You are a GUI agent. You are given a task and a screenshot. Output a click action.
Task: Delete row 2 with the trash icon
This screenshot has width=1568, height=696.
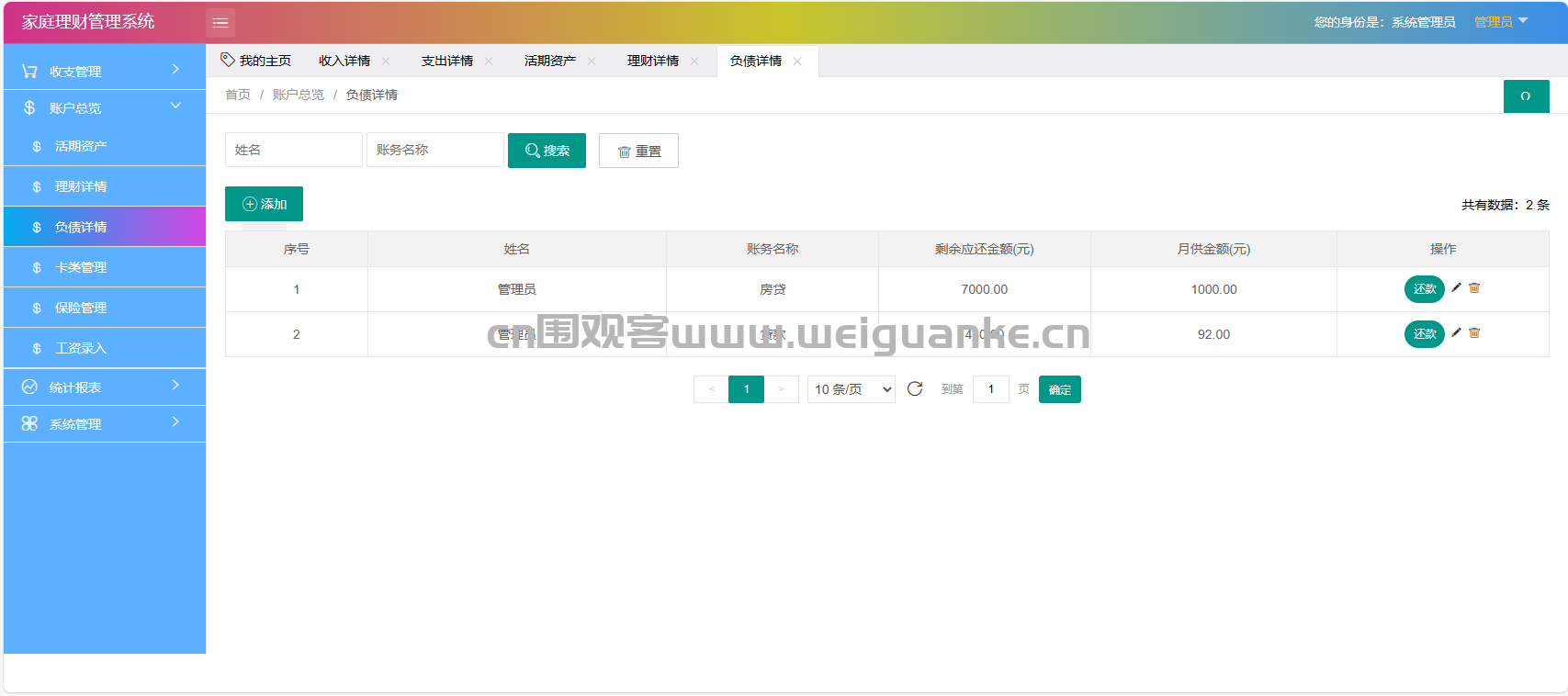[x=1474, y=332]
